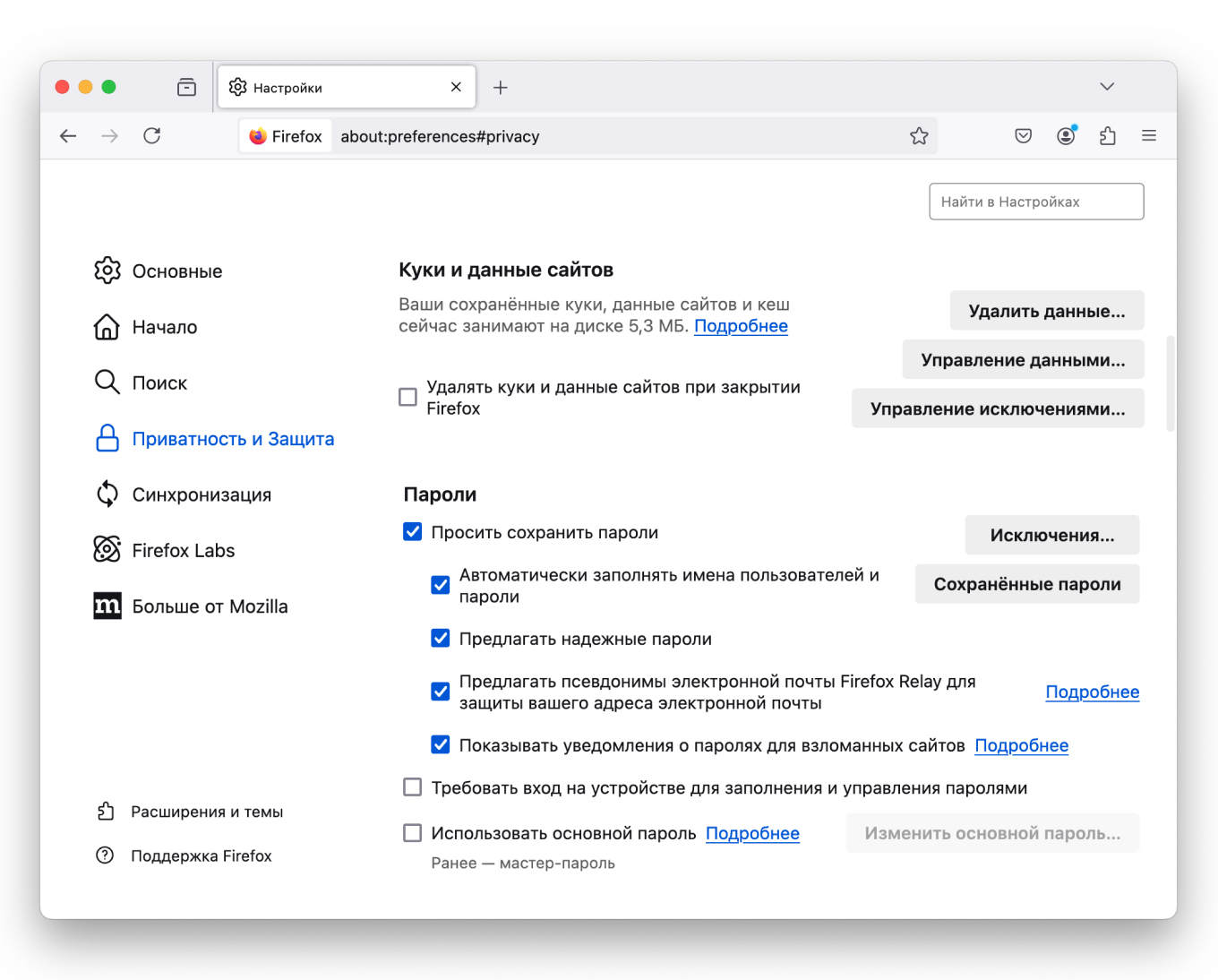This screenshot has height=980, width=1218.
Task: Open the Firefox account icon
Action: 1065,135
